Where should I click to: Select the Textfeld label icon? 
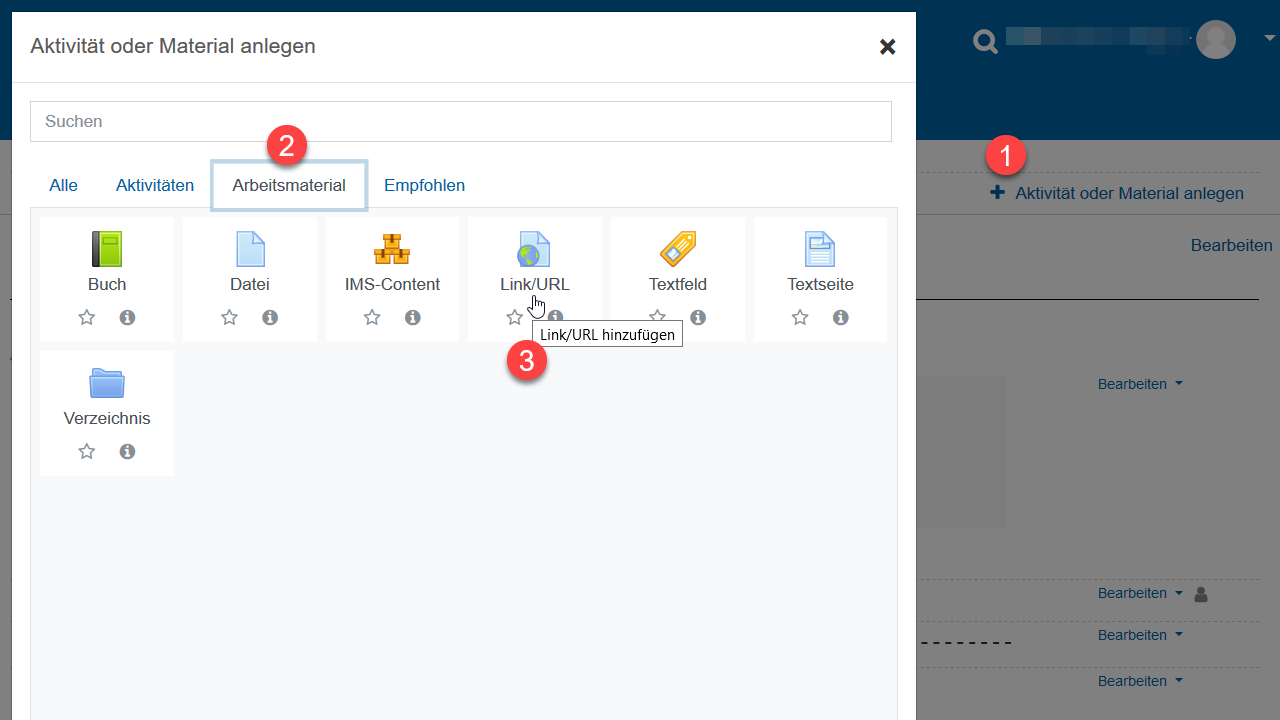pos(678,249)
